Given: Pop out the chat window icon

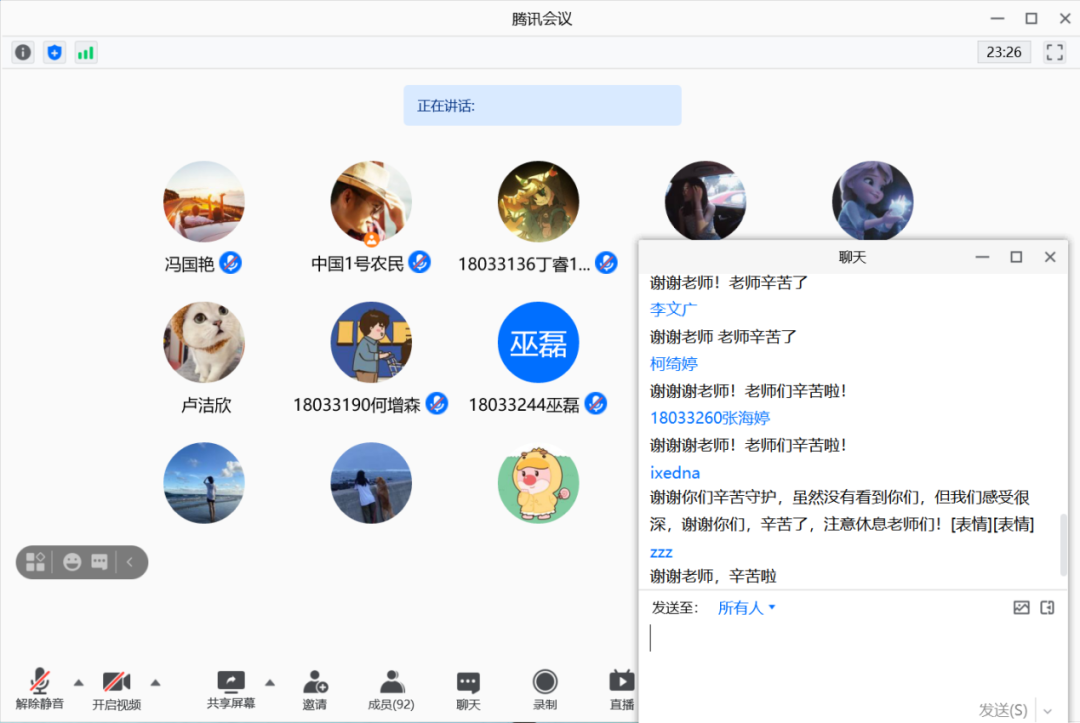Looking at the screenshot, I should click(x=1047, y=607).
